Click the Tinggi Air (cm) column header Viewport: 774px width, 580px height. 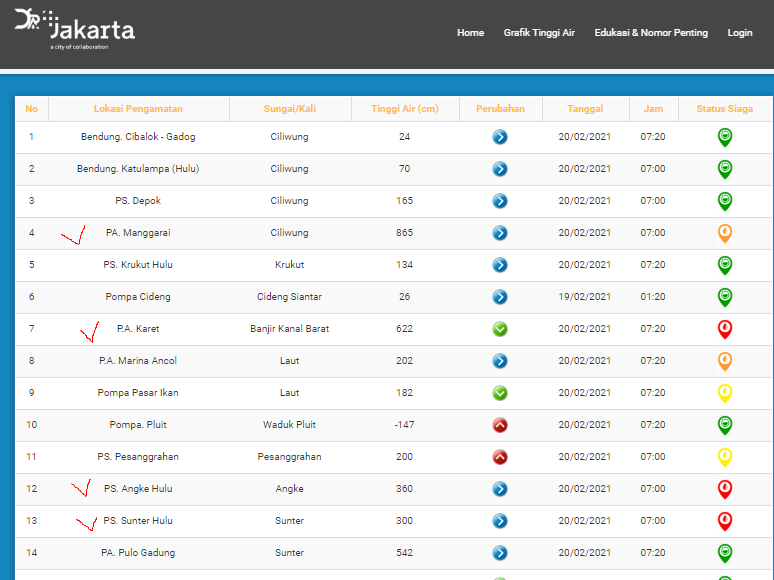point(404,109)
